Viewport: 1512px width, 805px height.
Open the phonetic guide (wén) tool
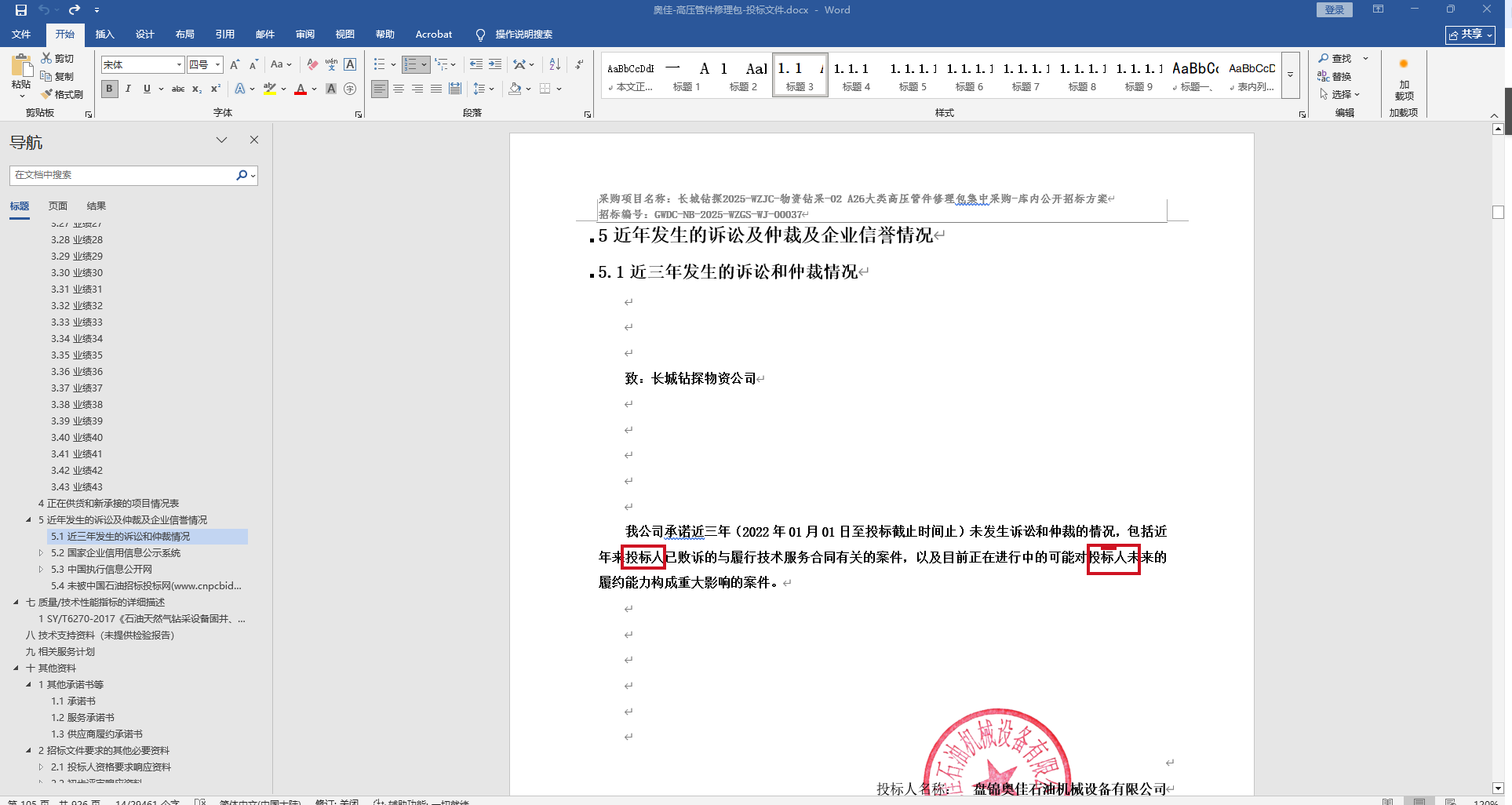[x=331, y=64]
